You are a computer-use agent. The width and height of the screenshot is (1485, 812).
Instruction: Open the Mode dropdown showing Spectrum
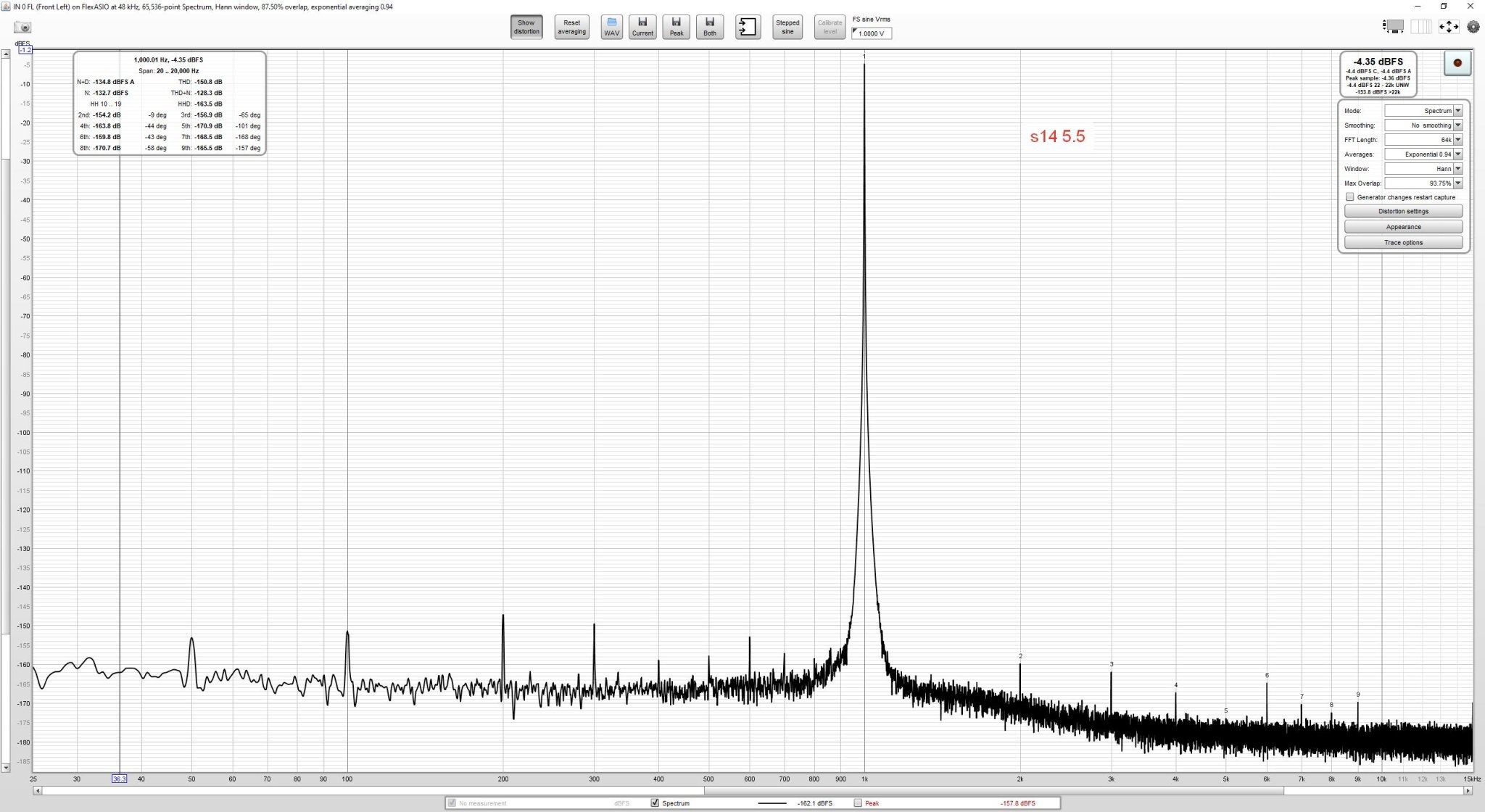point(1423,111)
